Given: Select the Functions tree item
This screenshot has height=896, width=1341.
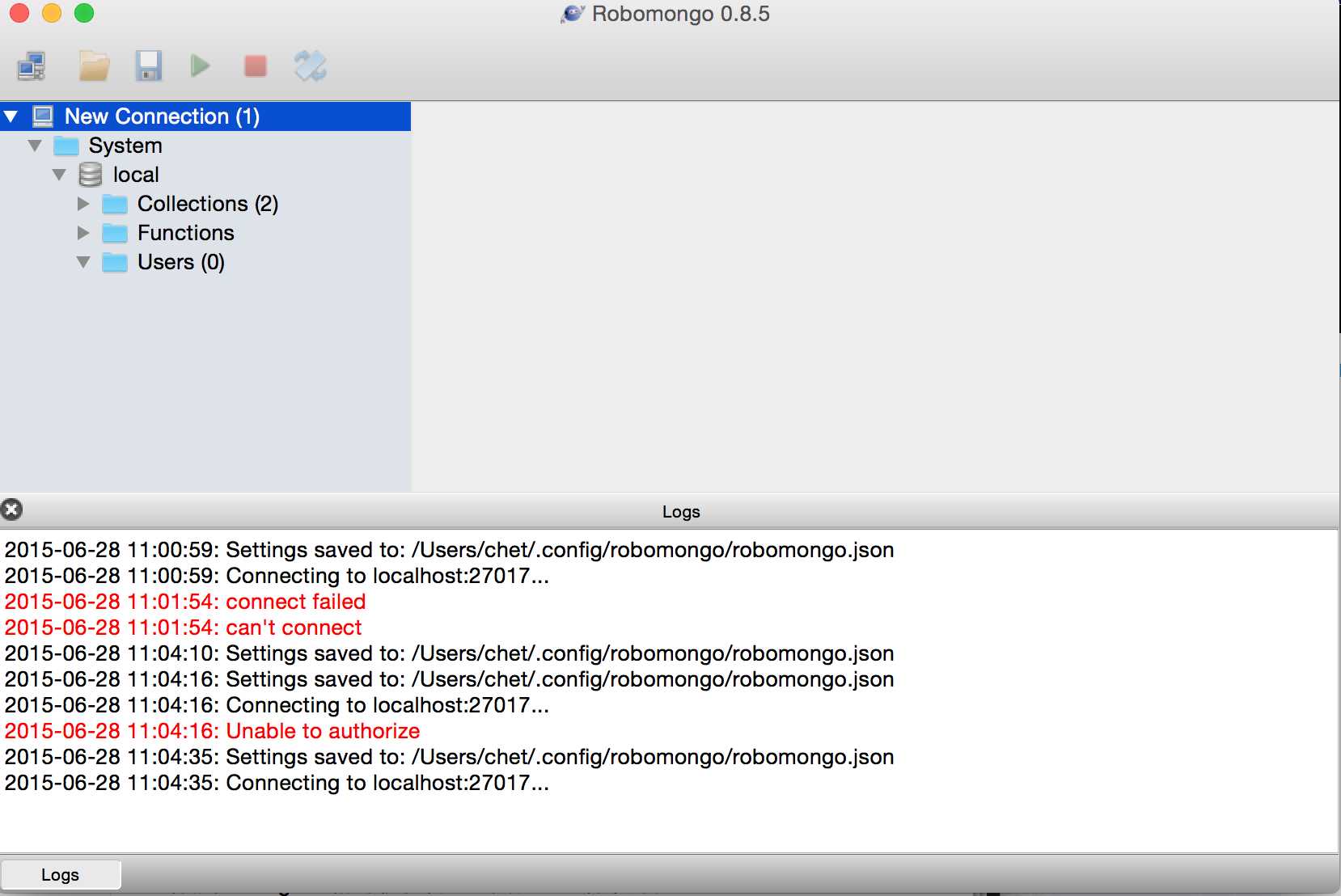Looking at the screenshot, I should click(186, 233).
